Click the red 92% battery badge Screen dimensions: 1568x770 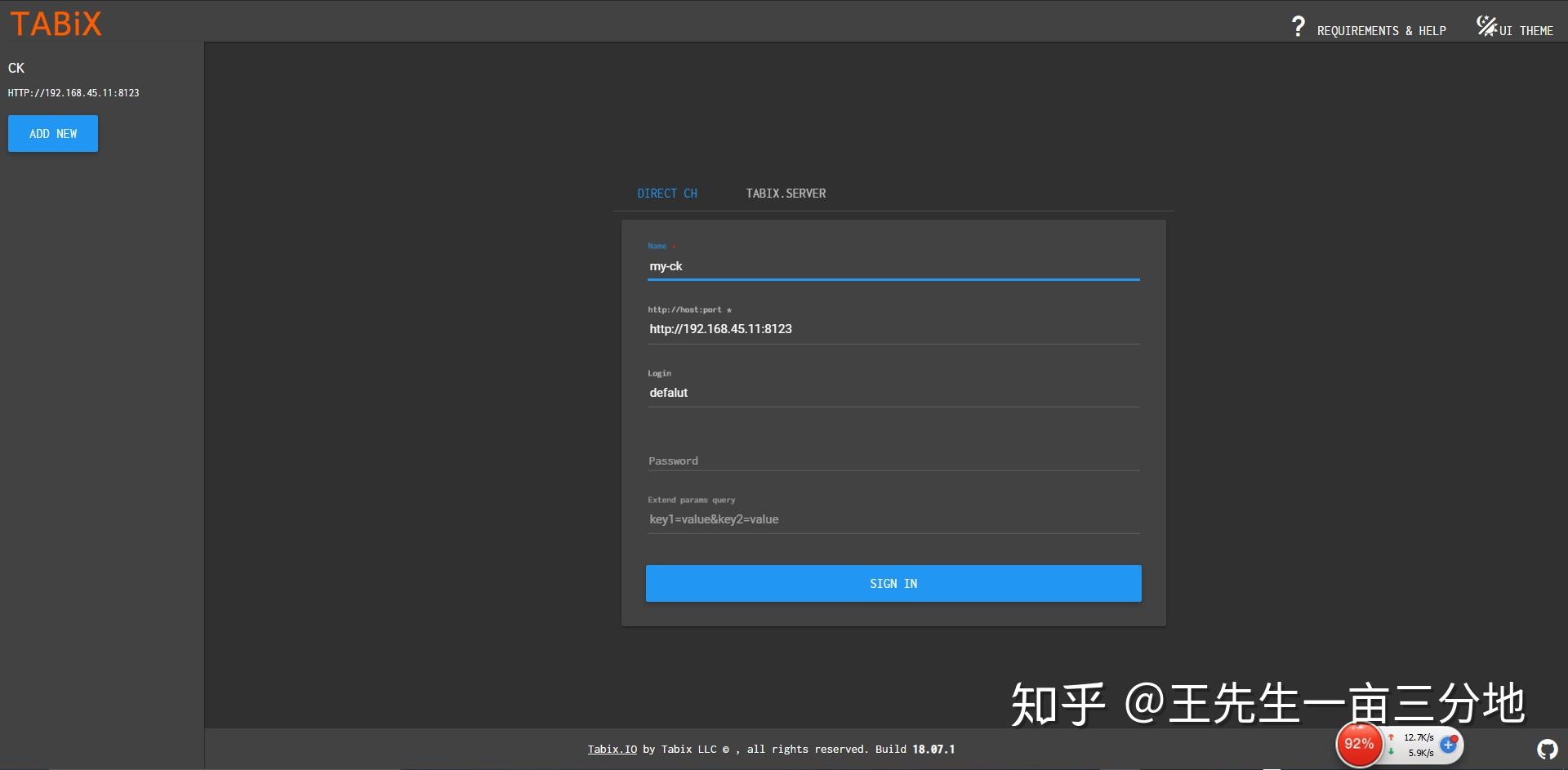pyautogui.click(x=1358, y=744)
